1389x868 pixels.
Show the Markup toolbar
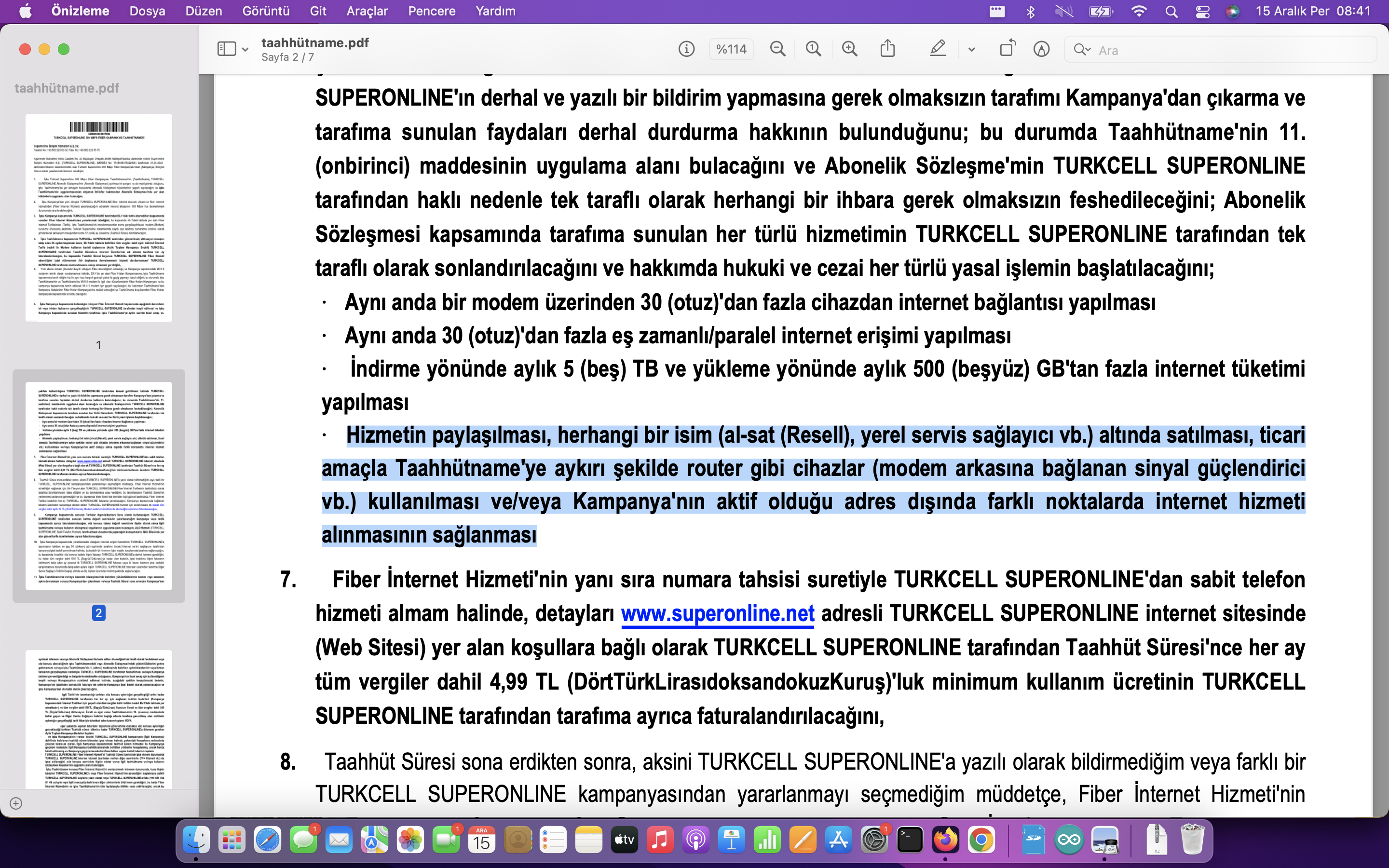tap(1041, 49)
